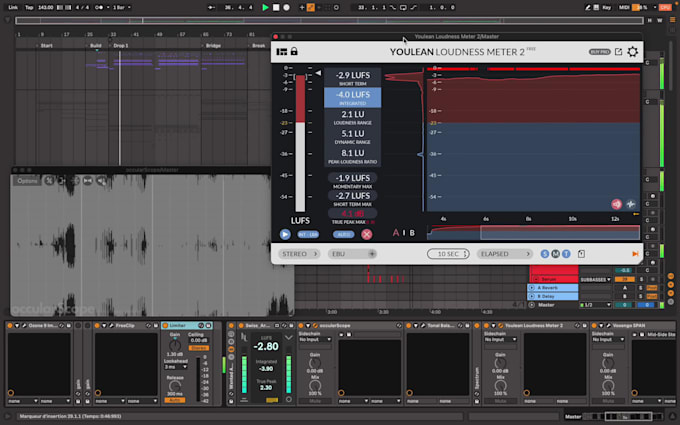Open the 10 SEC time window selector

coord(448,254)
